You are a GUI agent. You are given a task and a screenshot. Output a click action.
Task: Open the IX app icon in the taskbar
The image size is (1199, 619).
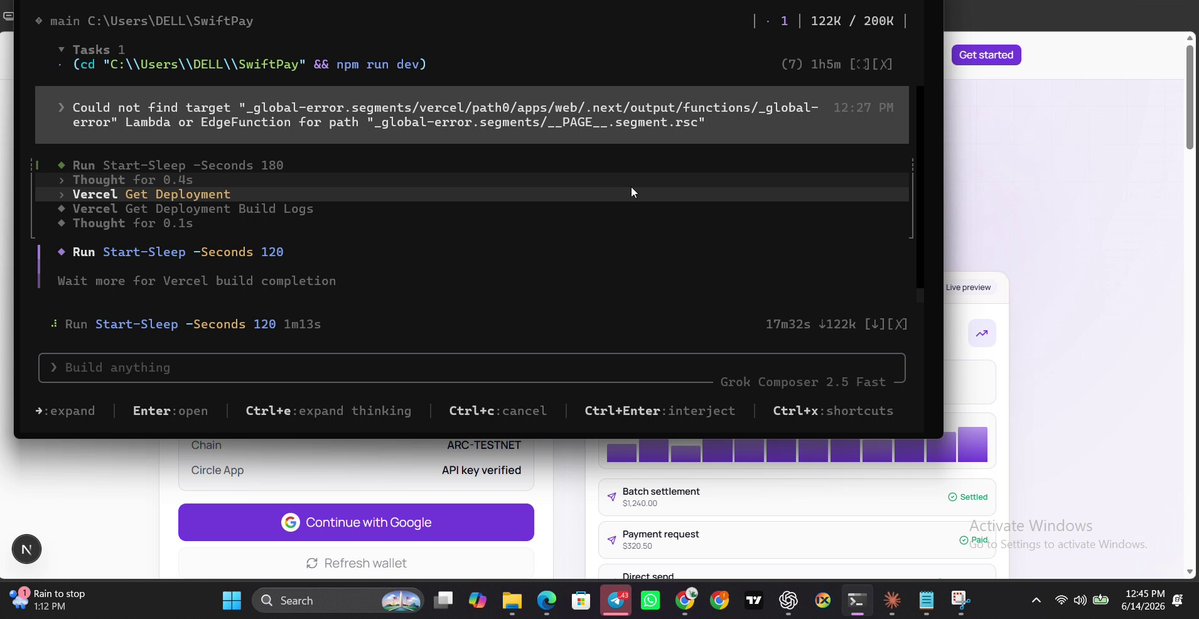pos(823,601)
